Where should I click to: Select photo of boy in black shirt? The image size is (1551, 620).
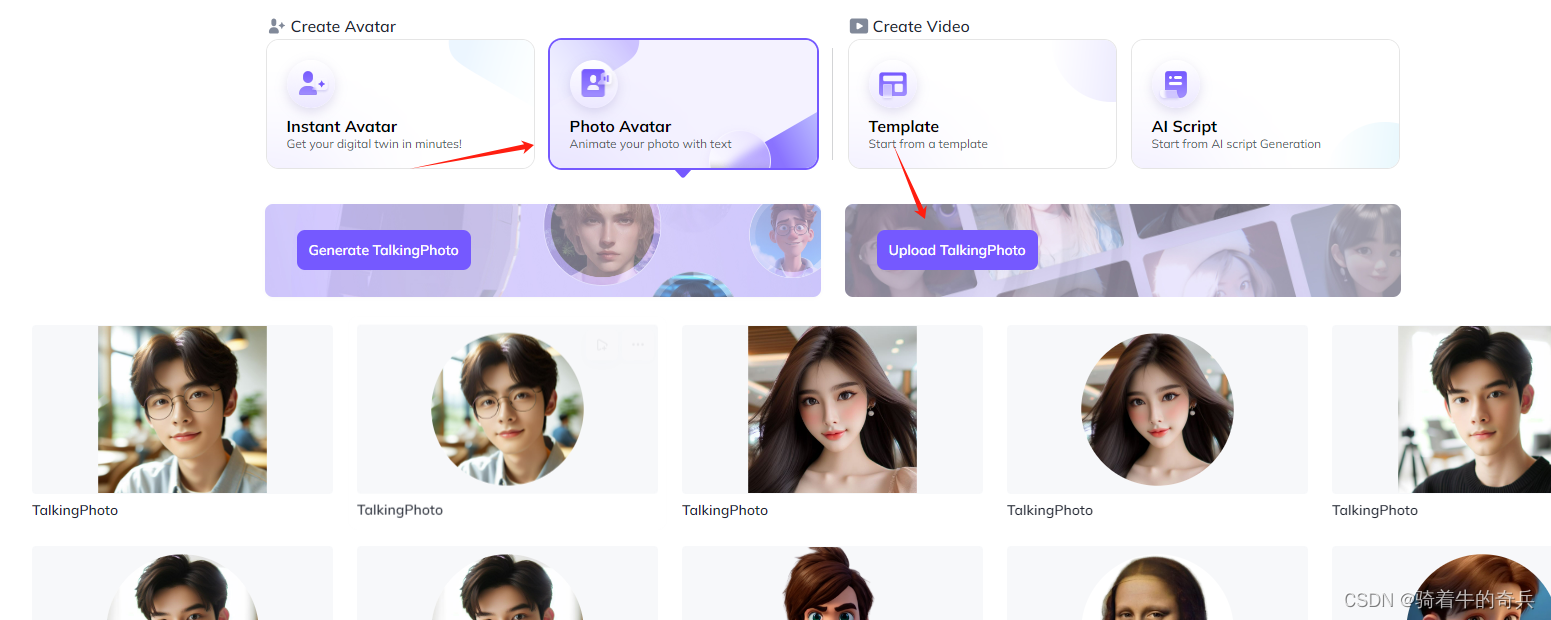point(1474,409)
